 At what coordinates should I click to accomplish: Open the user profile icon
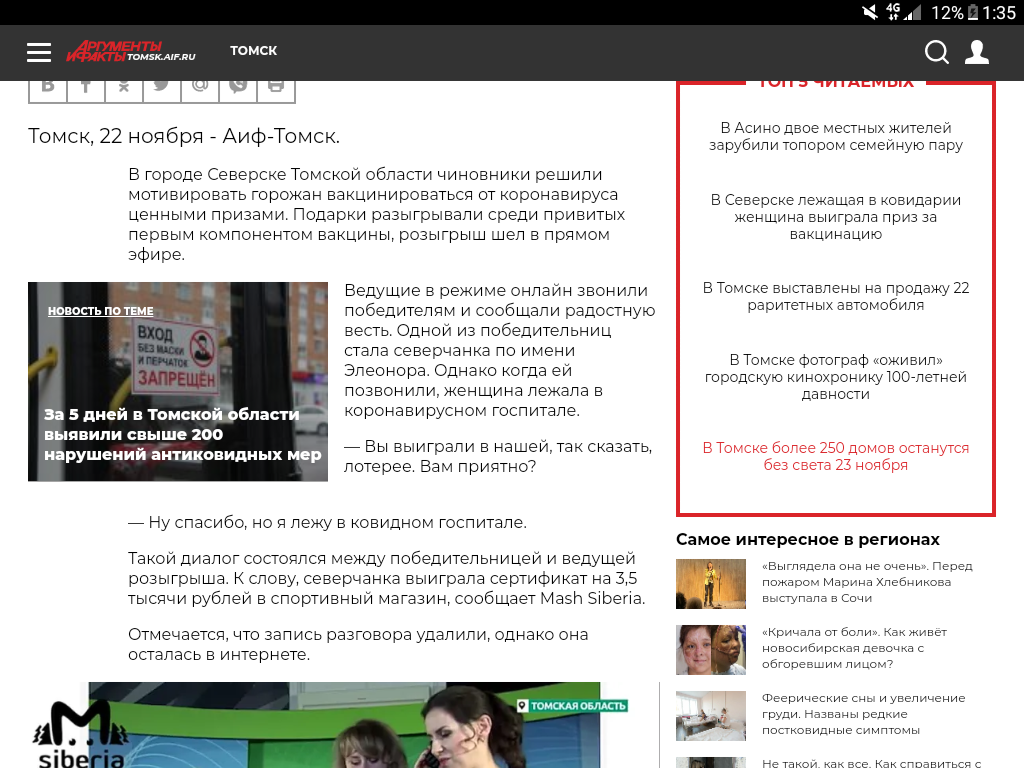coord(977,52)
